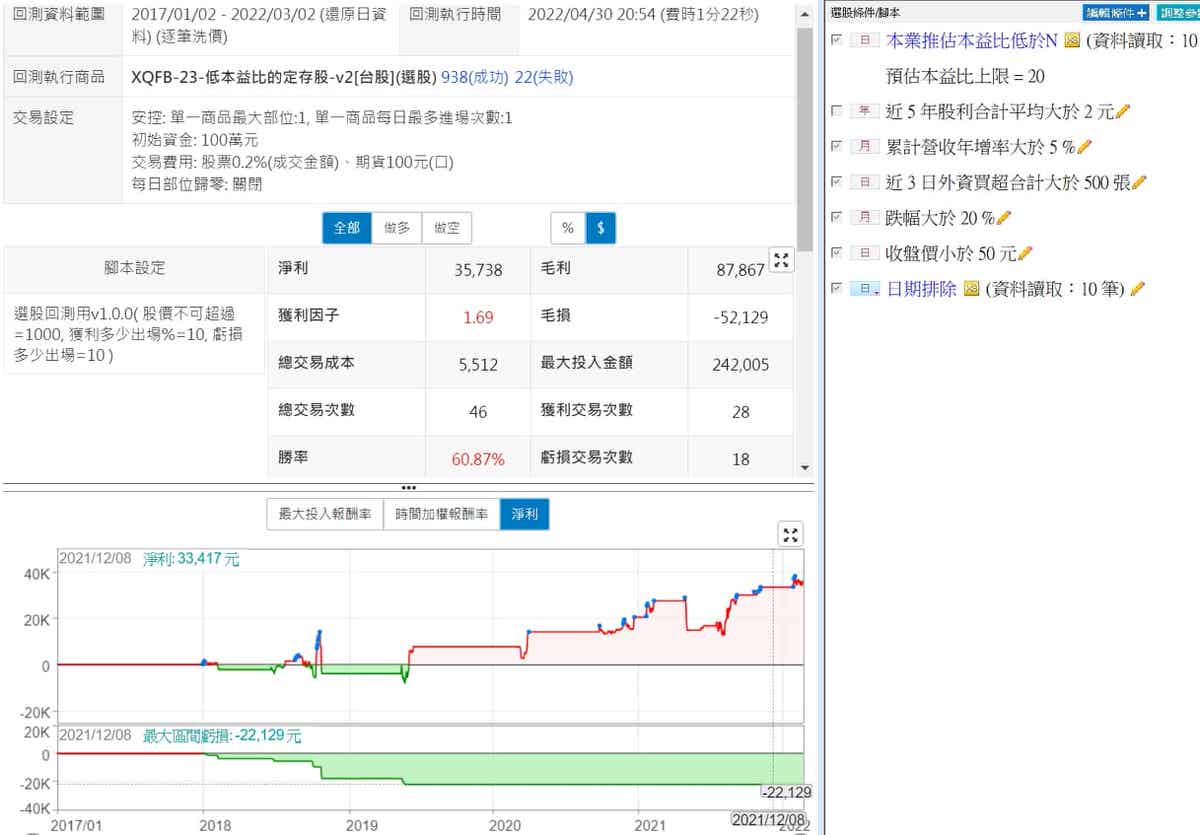Enable the 近5年股利合計平均大於2元 checkbox
The width and height of the screenshot is (1200, 835).
pos(836,111)
